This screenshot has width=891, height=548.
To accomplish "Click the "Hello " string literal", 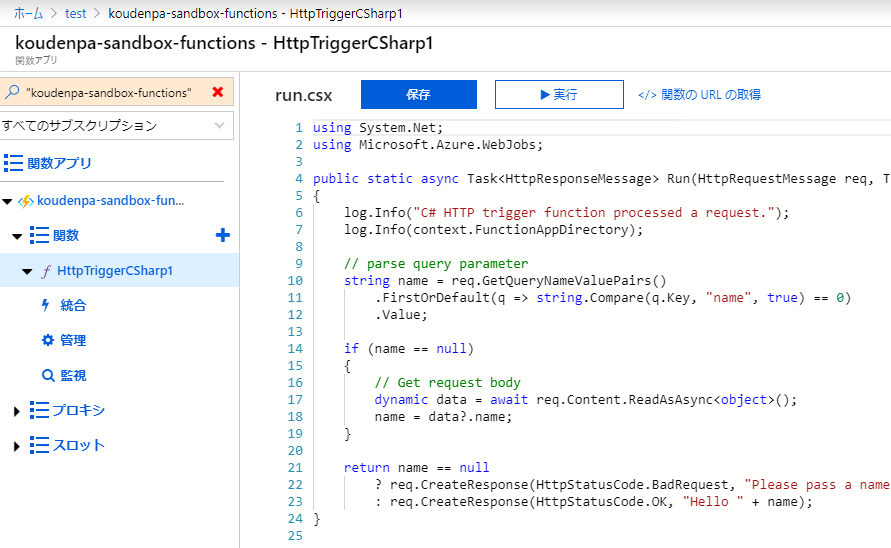I will (713, 501).
